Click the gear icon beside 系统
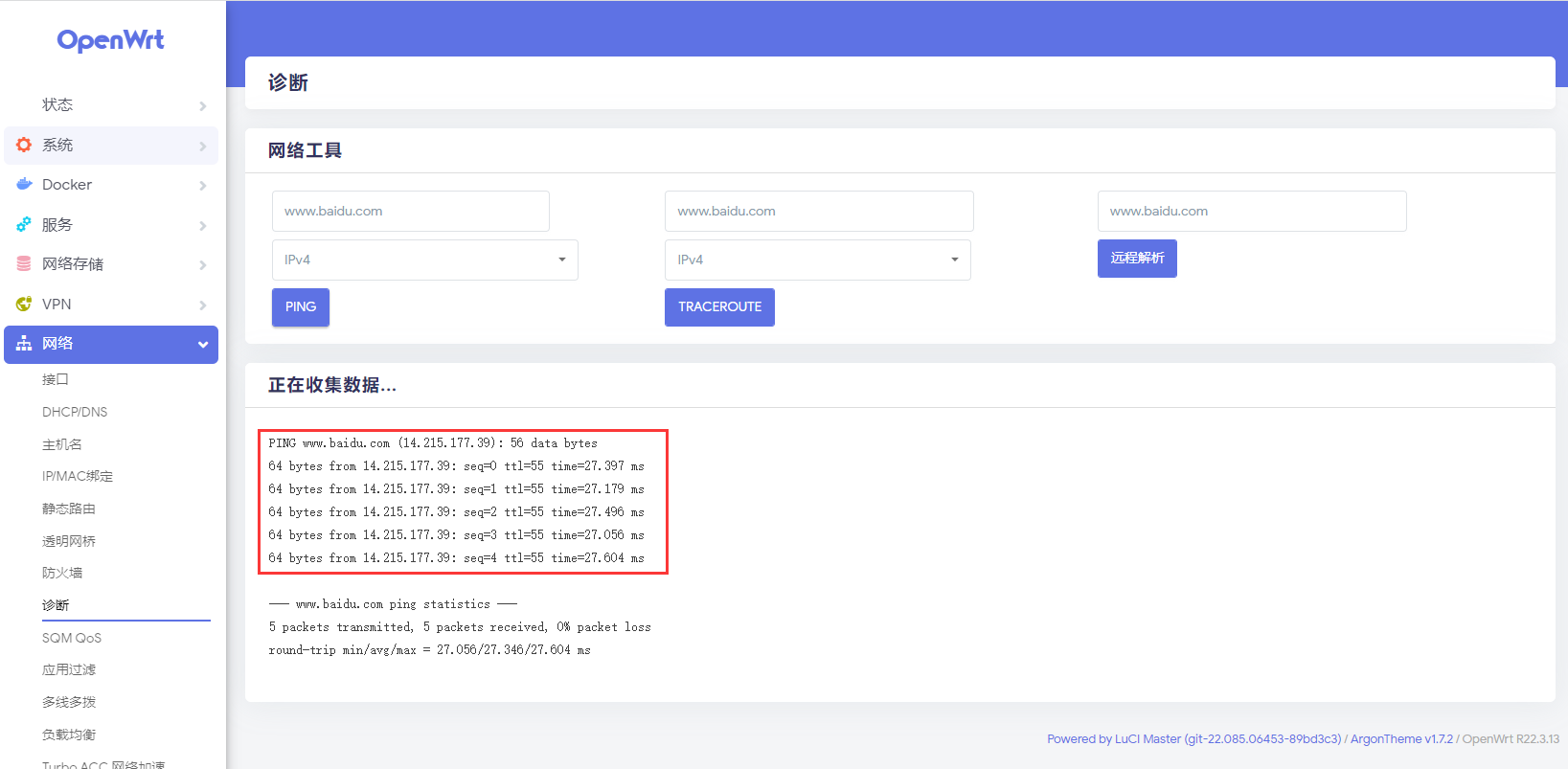 (24, 145)
